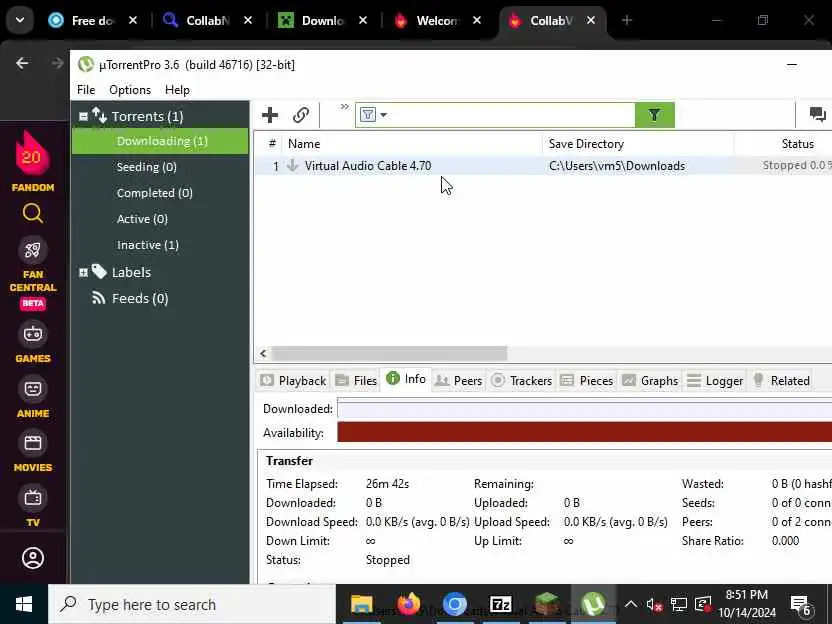Add a torrent with the plus icon
Screen dimensions: 832x624
pos(270,115)
